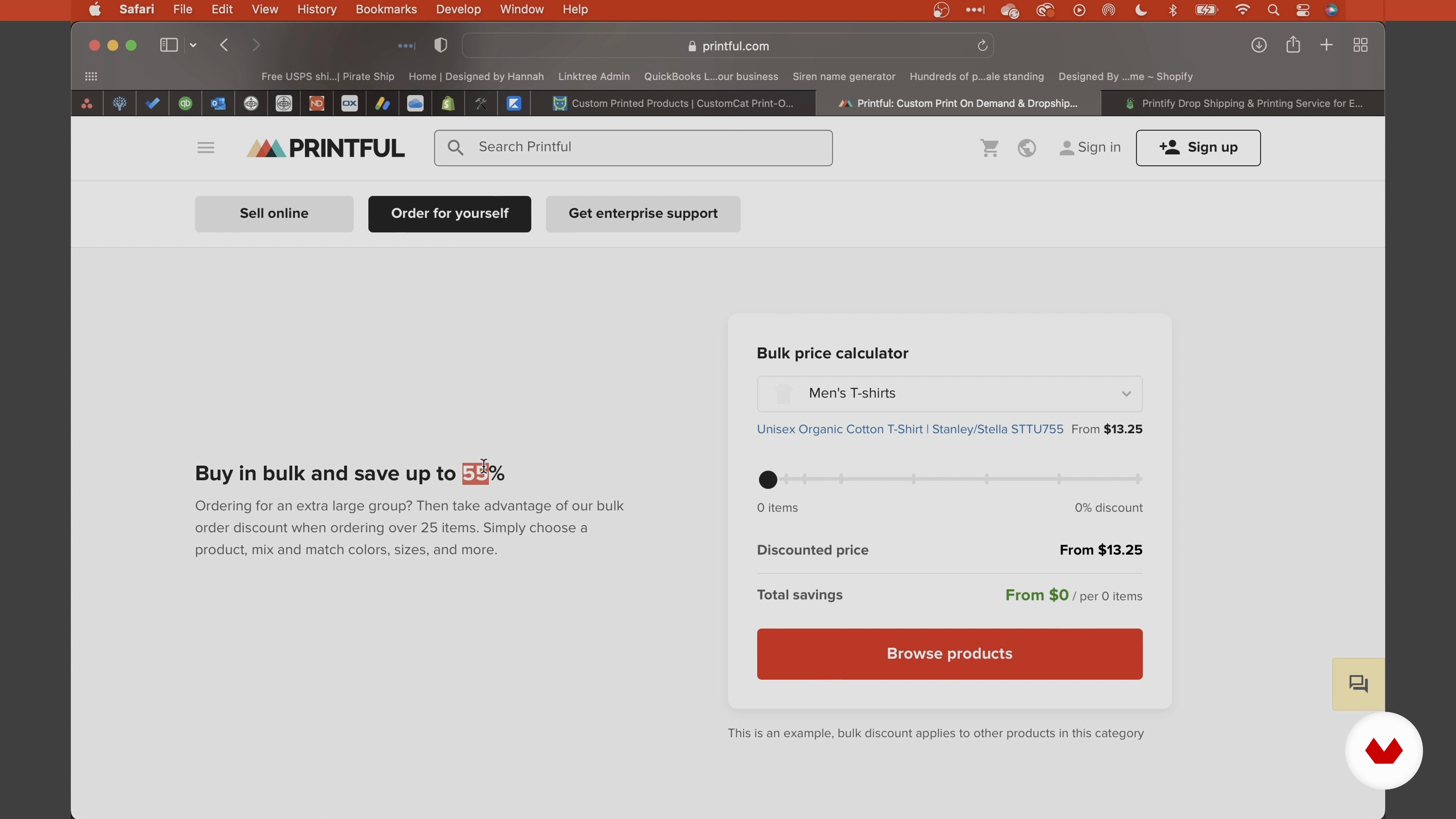The height and width of the screenshot is (819, 1456).
Task: Click the Browse products button
Action: (949, 654)
